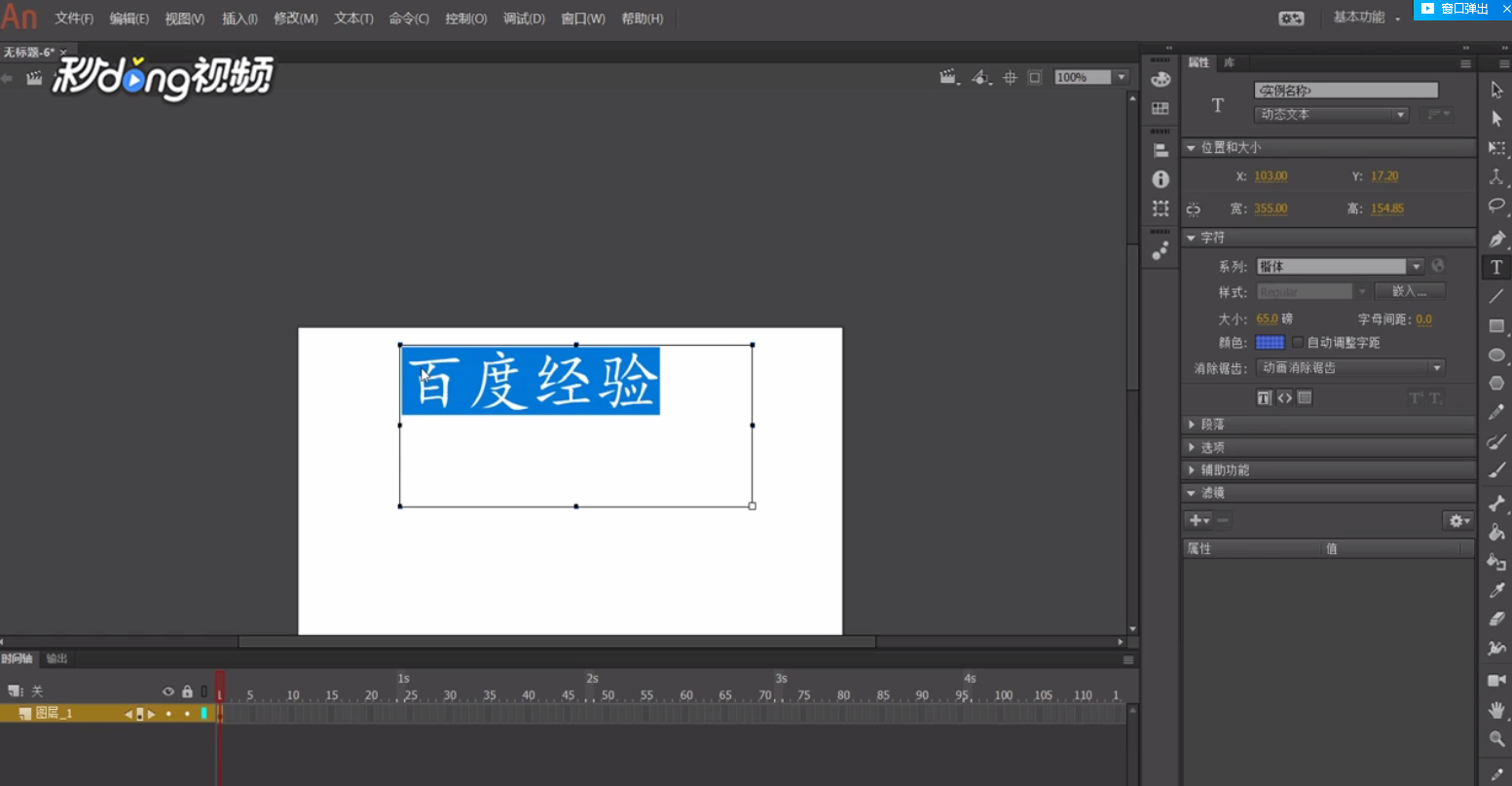
Task: Select the Lasso tool
Action: point(1496,206)
